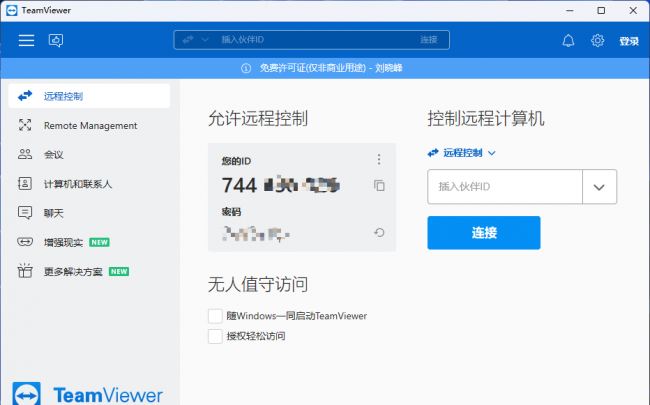Click the TeamViewer logo at bottom left
Viewport: 650px width, 405px height.
pyautogui.click(x=87, y=394)
